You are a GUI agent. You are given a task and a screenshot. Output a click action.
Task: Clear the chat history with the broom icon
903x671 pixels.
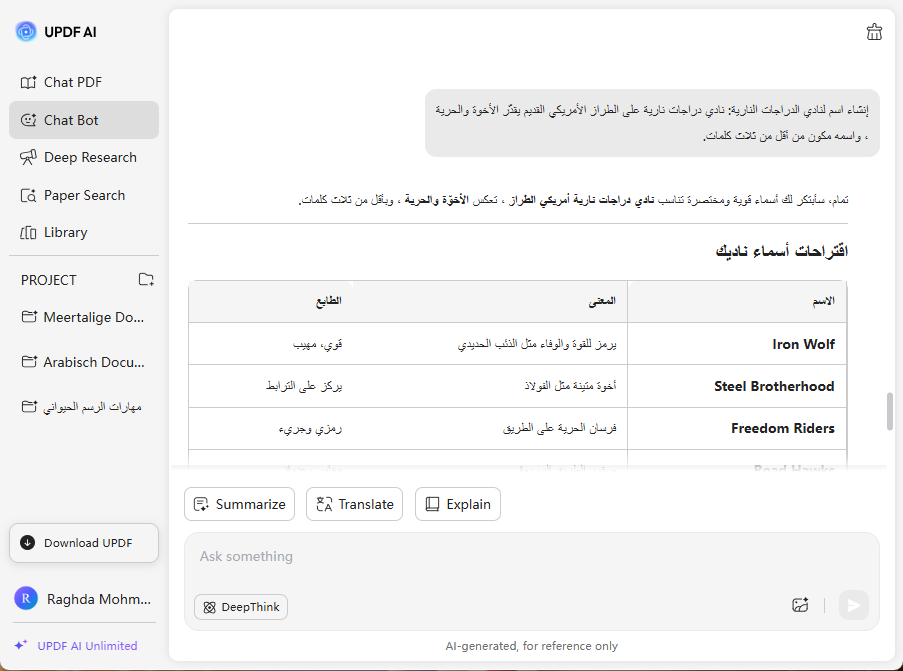pos(874,31)
